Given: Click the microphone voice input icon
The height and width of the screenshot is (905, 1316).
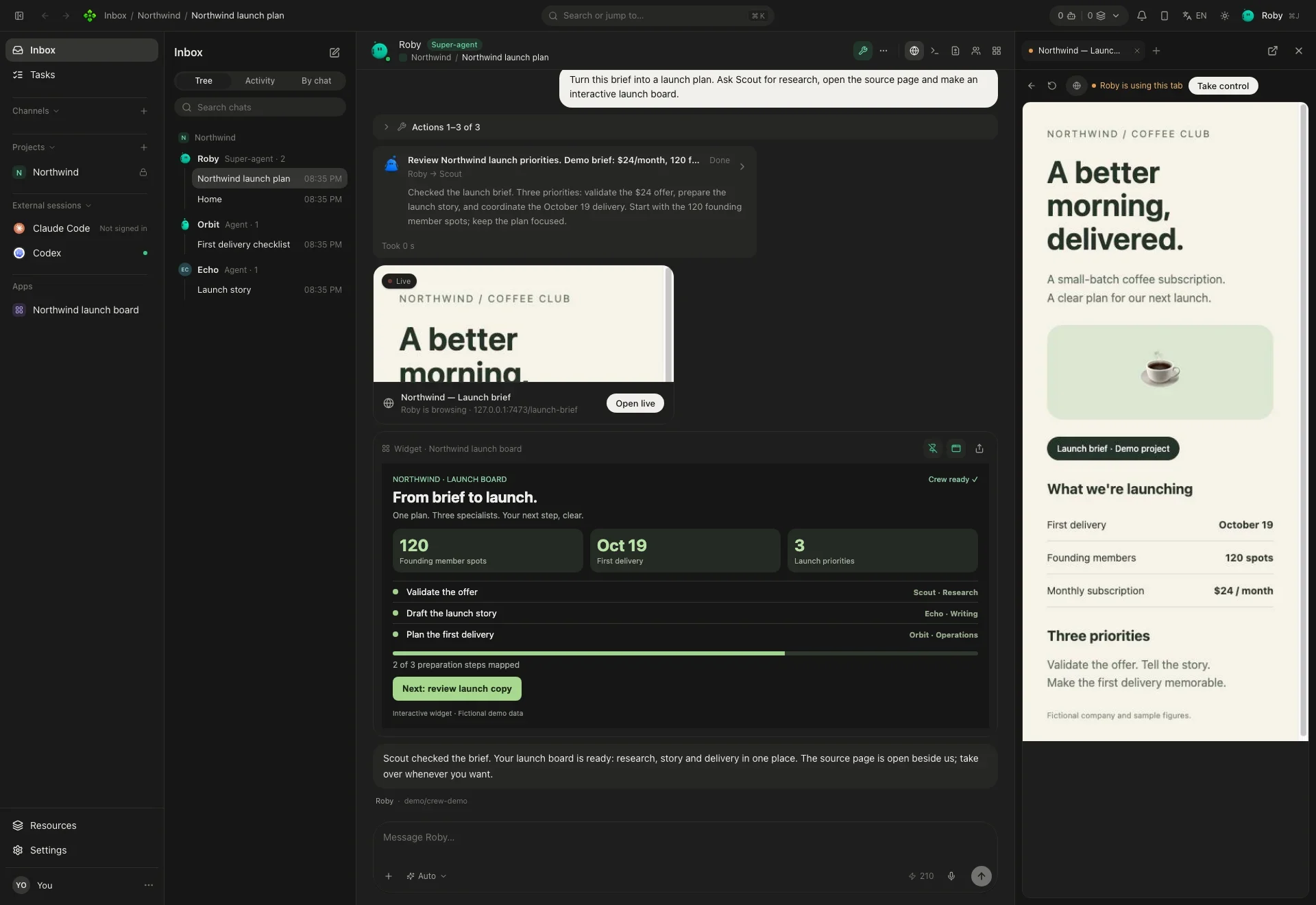Looking at the screenshot, I should (x=951, y=876).
